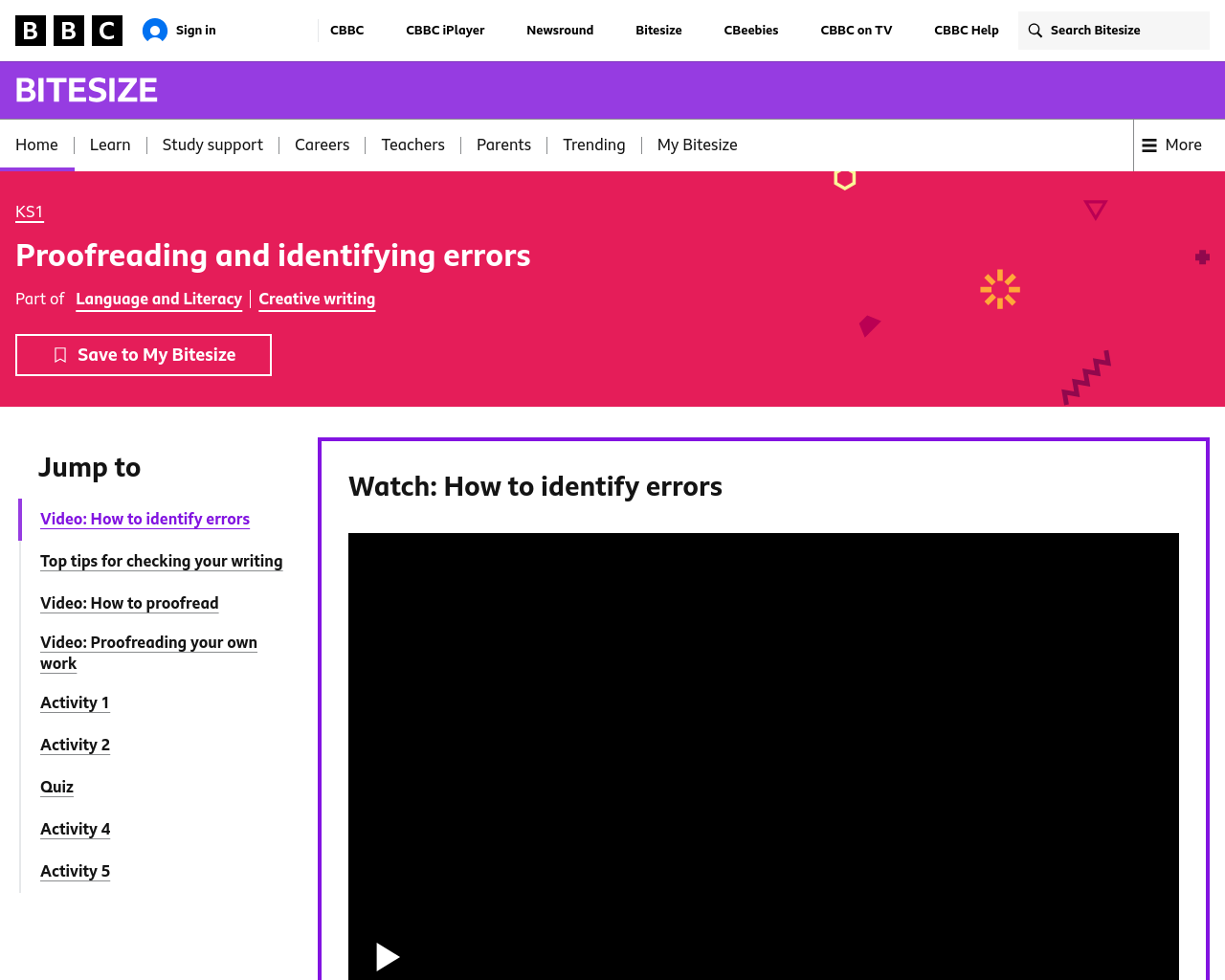Jump to Video: How to identify errors
The image size is (1225, 980).
click(x=145, y=519)
